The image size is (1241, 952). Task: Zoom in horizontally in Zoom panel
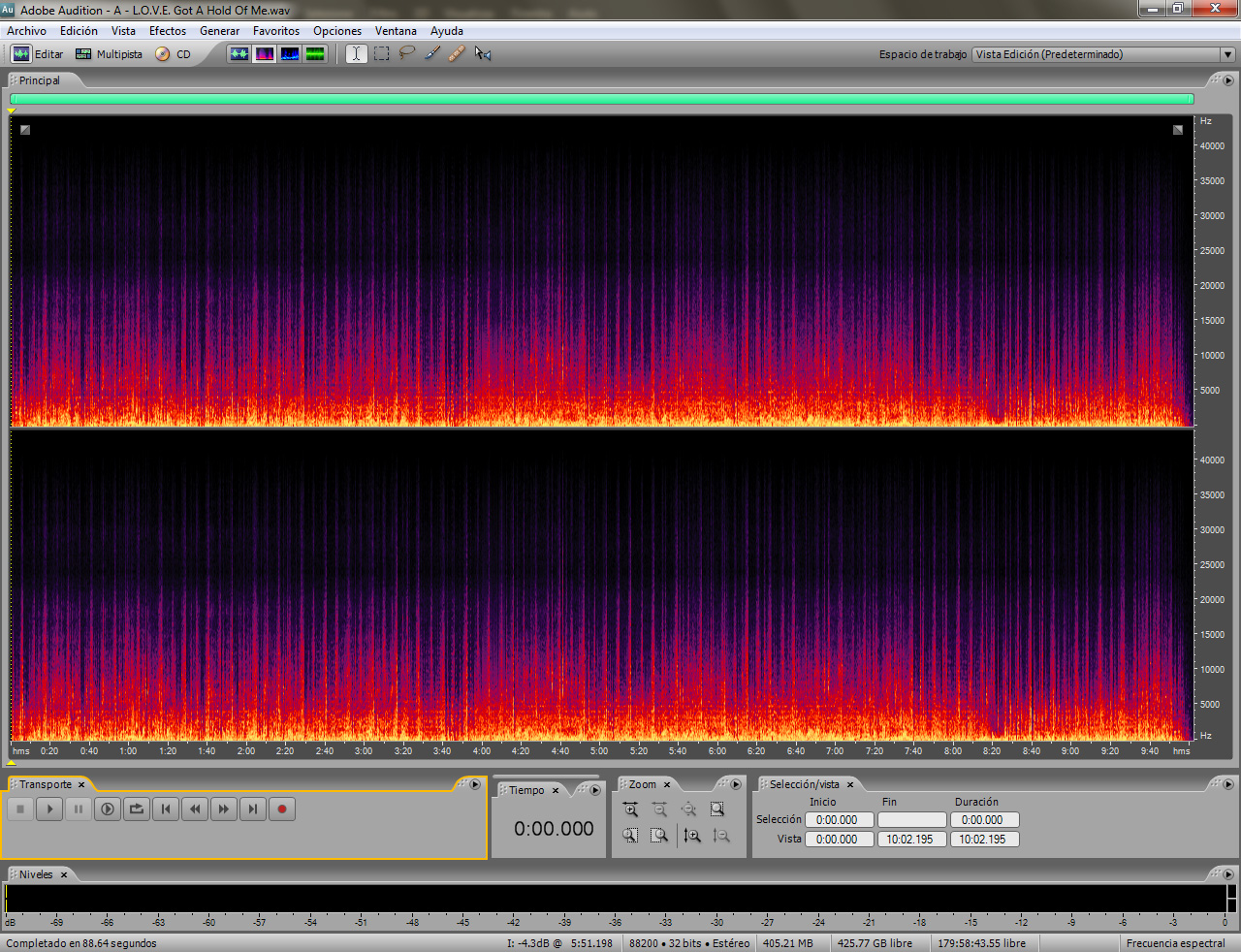point(630,809)
